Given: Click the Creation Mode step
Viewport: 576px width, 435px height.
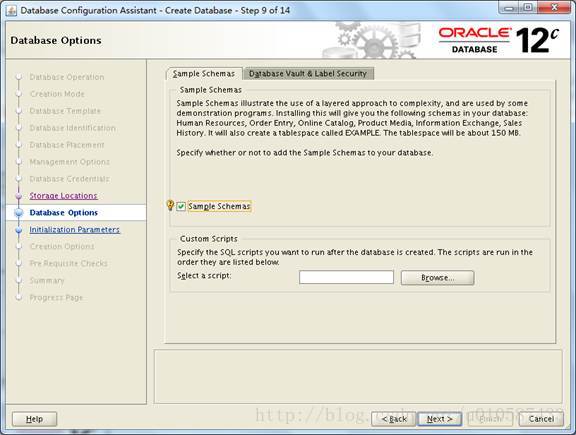Looking at the screenshot, I should 57,94.
